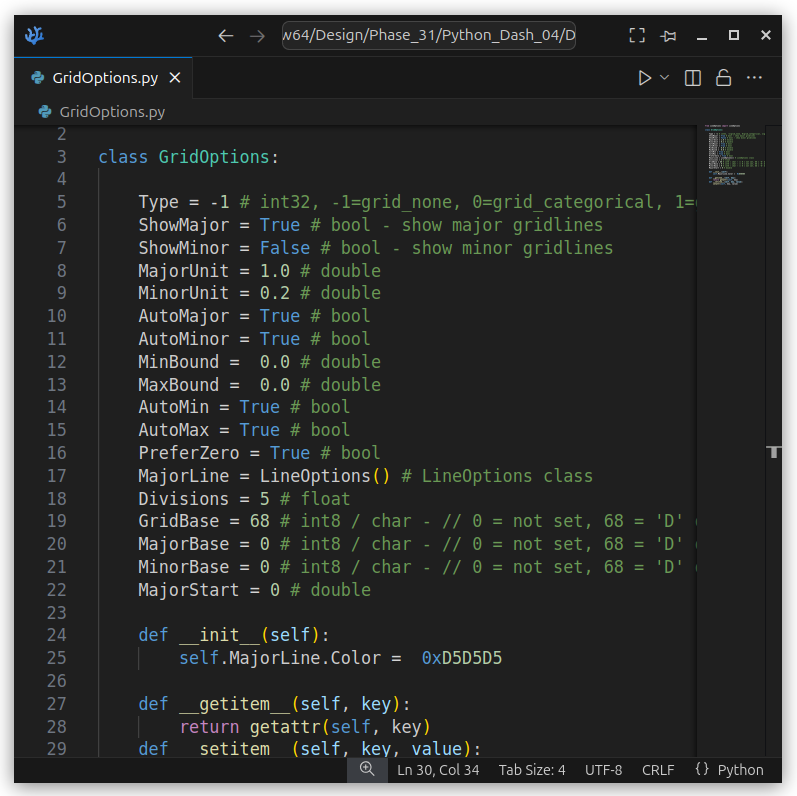Click MinorUnit on line 9
The width and height of the screenshot is (797, 796).
pos(184,293)
